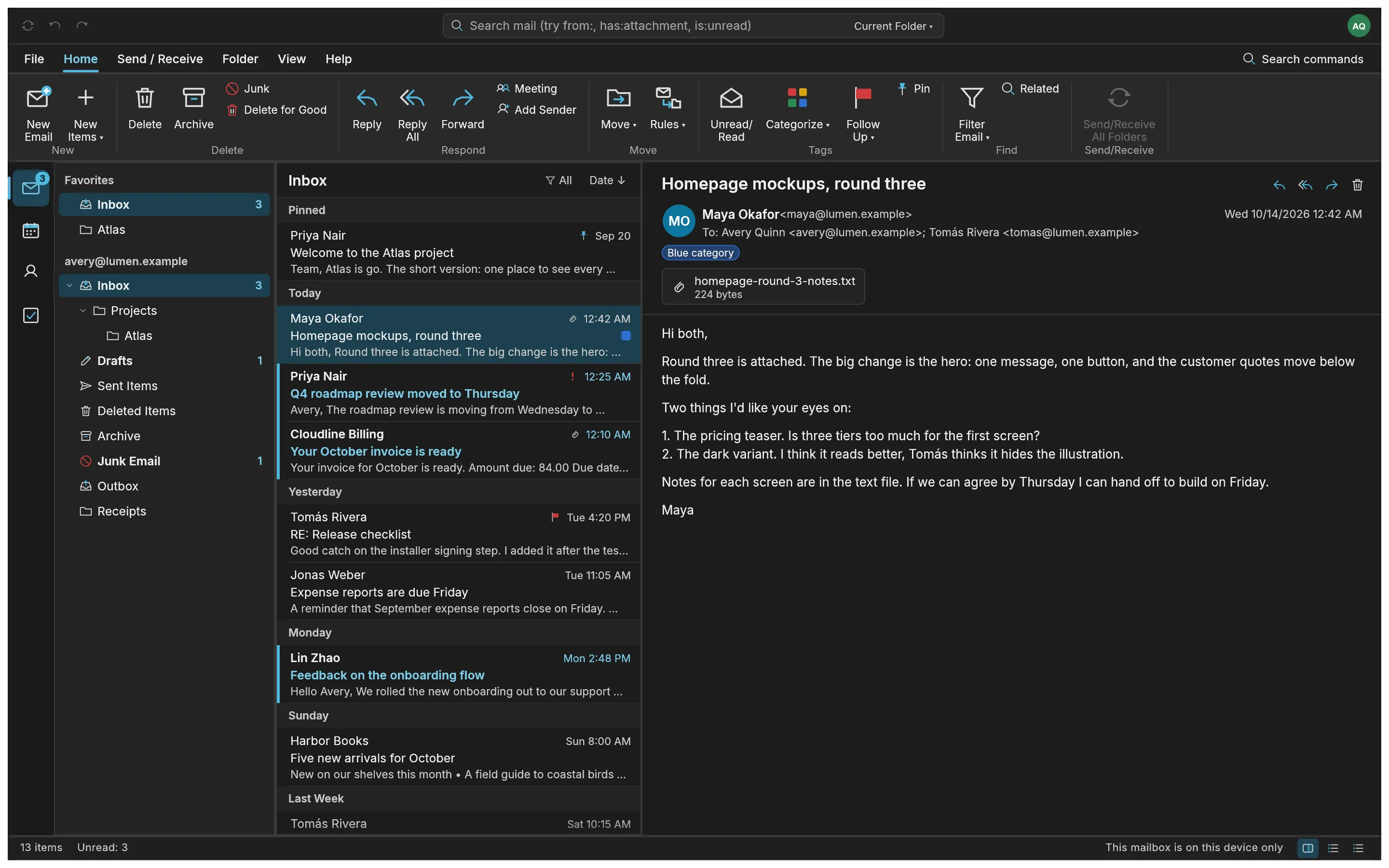Screen dimensions: 1389x868
Task: Click the Forward ribbon icon
Action: pos(463,98)
